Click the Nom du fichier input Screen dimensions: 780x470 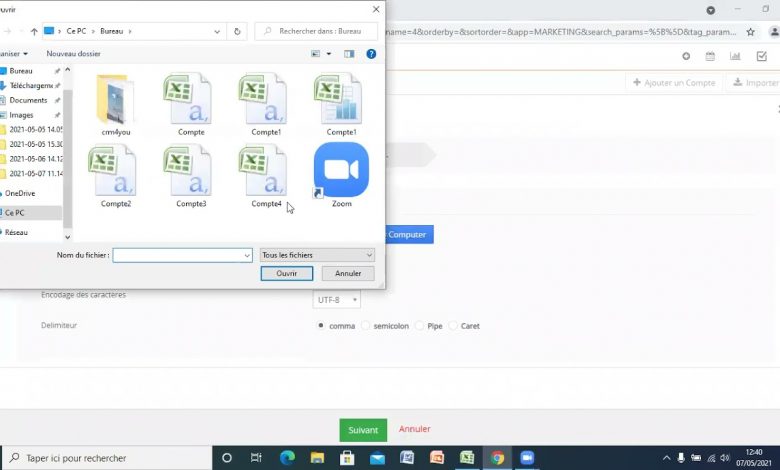coord(182,256)
